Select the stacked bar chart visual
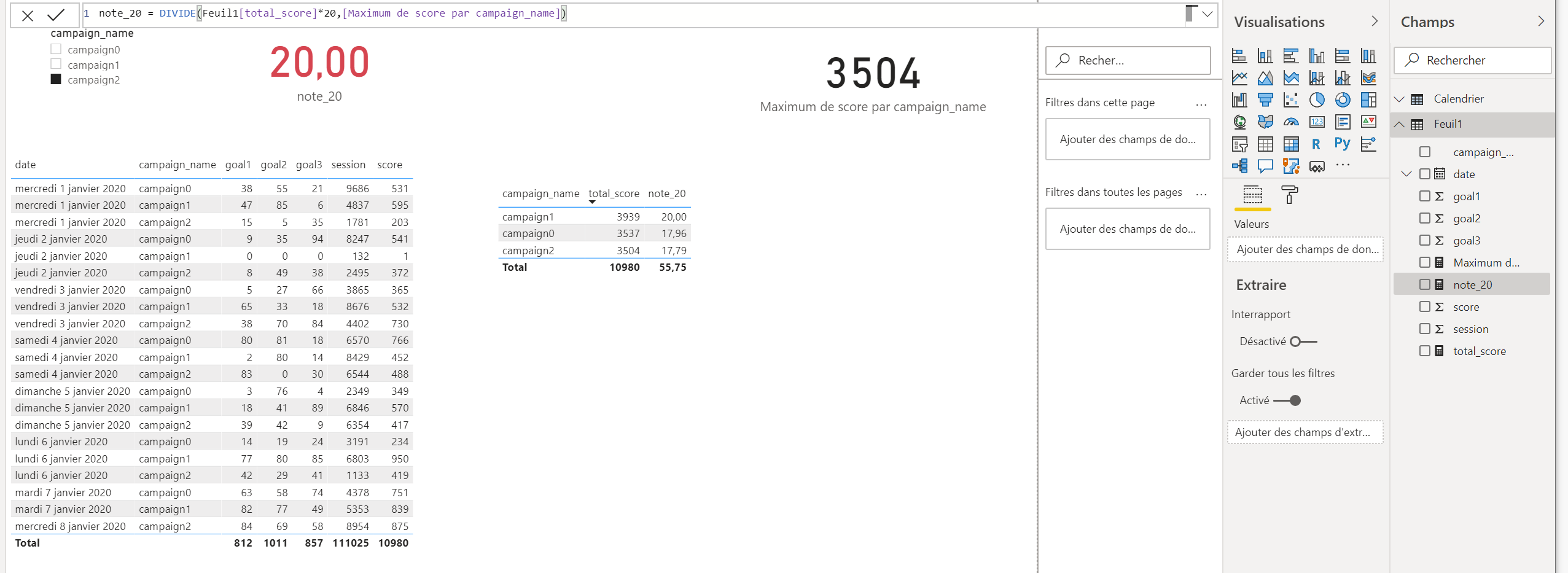Viewport: 1568px width, 573px height. pyautogui.click(x=1239, y=56)
